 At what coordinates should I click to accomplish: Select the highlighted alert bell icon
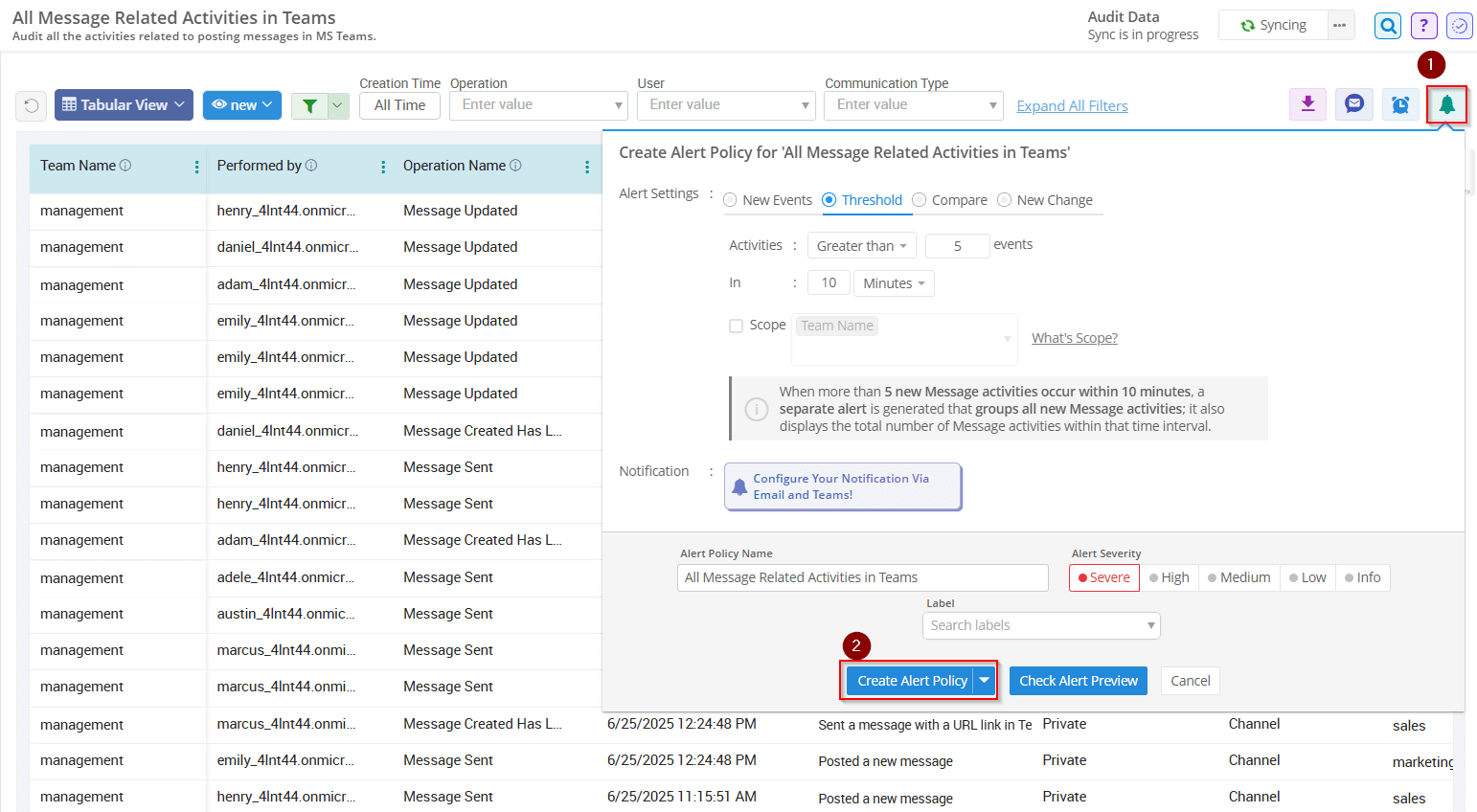[1446, 104]
